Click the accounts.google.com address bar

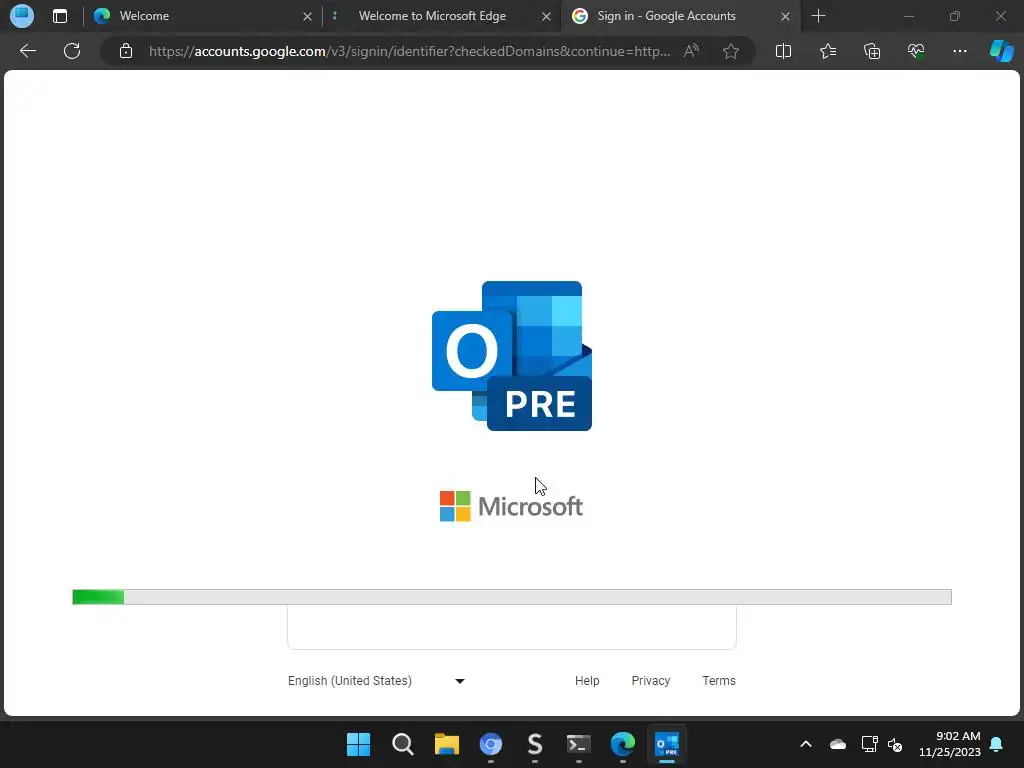409,51
